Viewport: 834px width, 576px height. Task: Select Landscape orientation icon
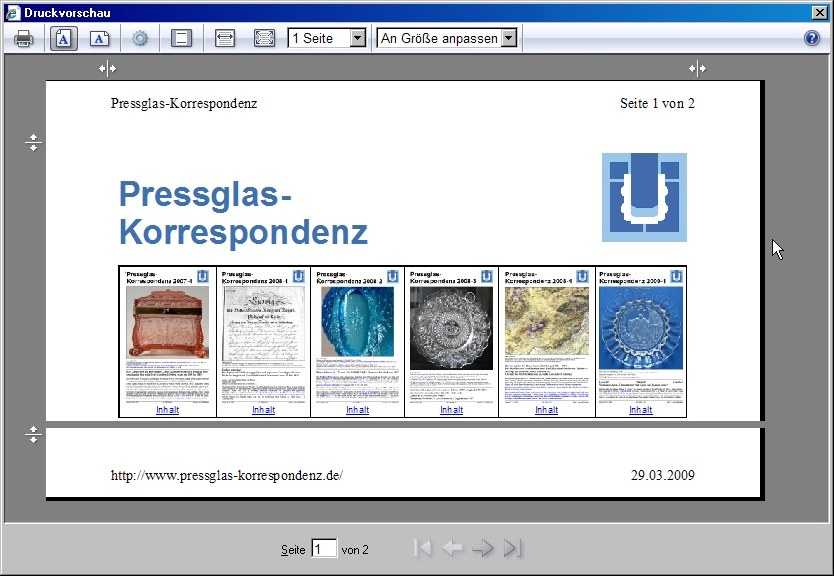click(x=99, y=38)
